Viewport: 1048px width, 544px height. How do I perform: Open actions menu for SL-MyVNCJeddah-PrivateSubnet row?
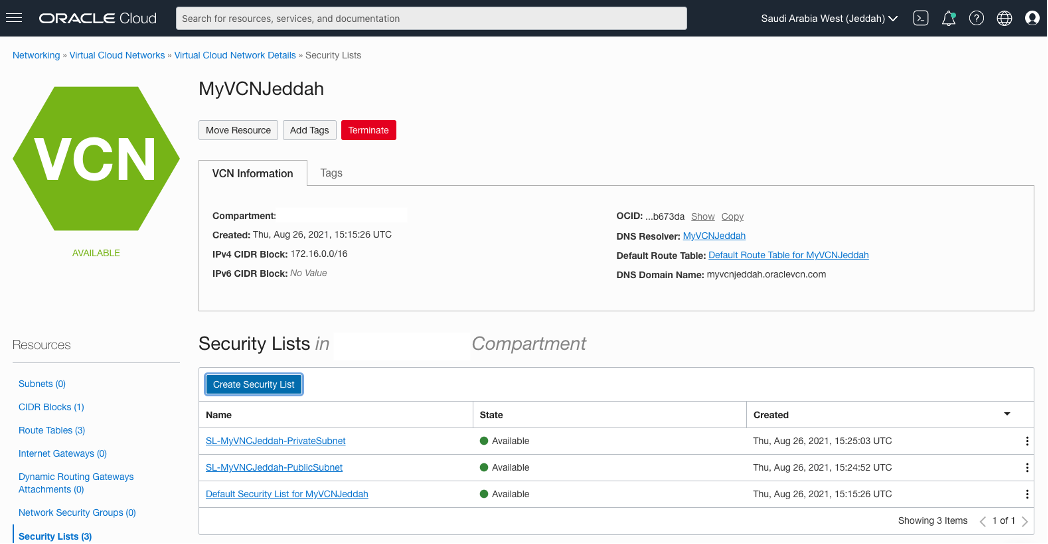[1027, 441]
